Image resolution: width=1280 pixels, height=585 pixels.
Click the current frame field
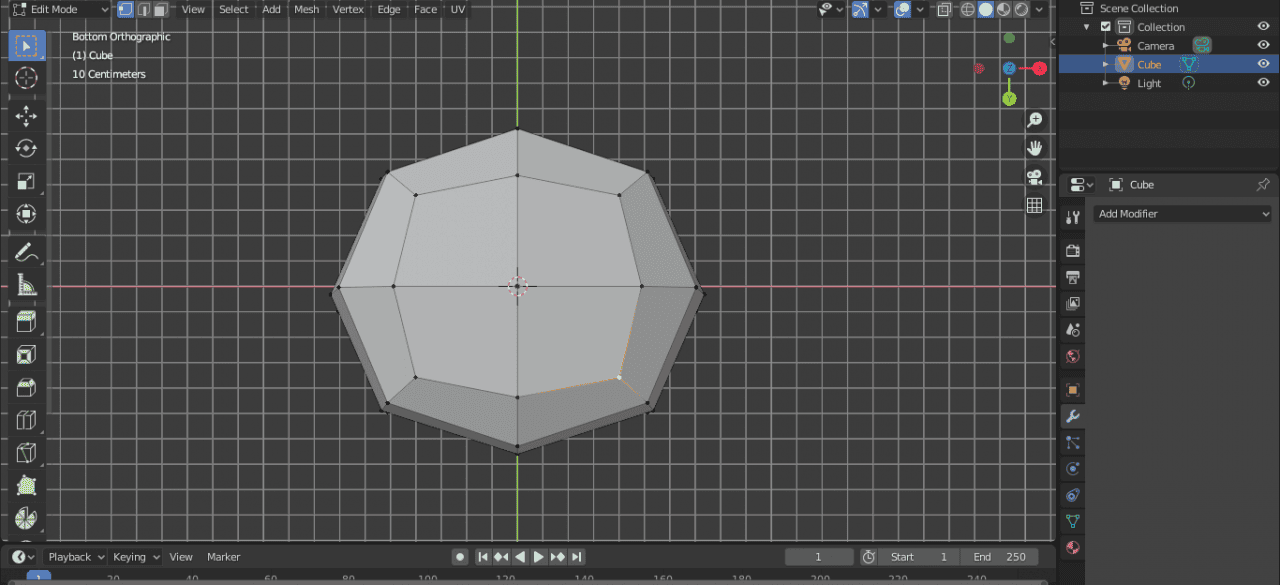click(x=819, y=556)
